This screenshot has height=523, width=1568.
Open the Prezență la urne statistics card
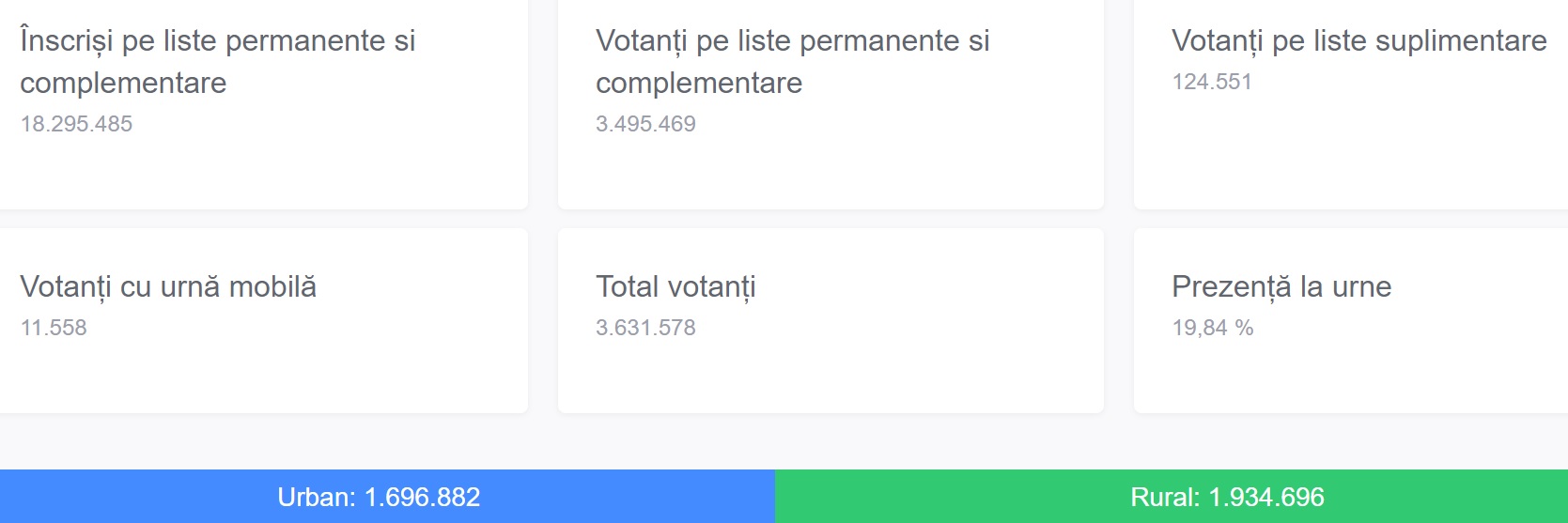click(1350, 376)
